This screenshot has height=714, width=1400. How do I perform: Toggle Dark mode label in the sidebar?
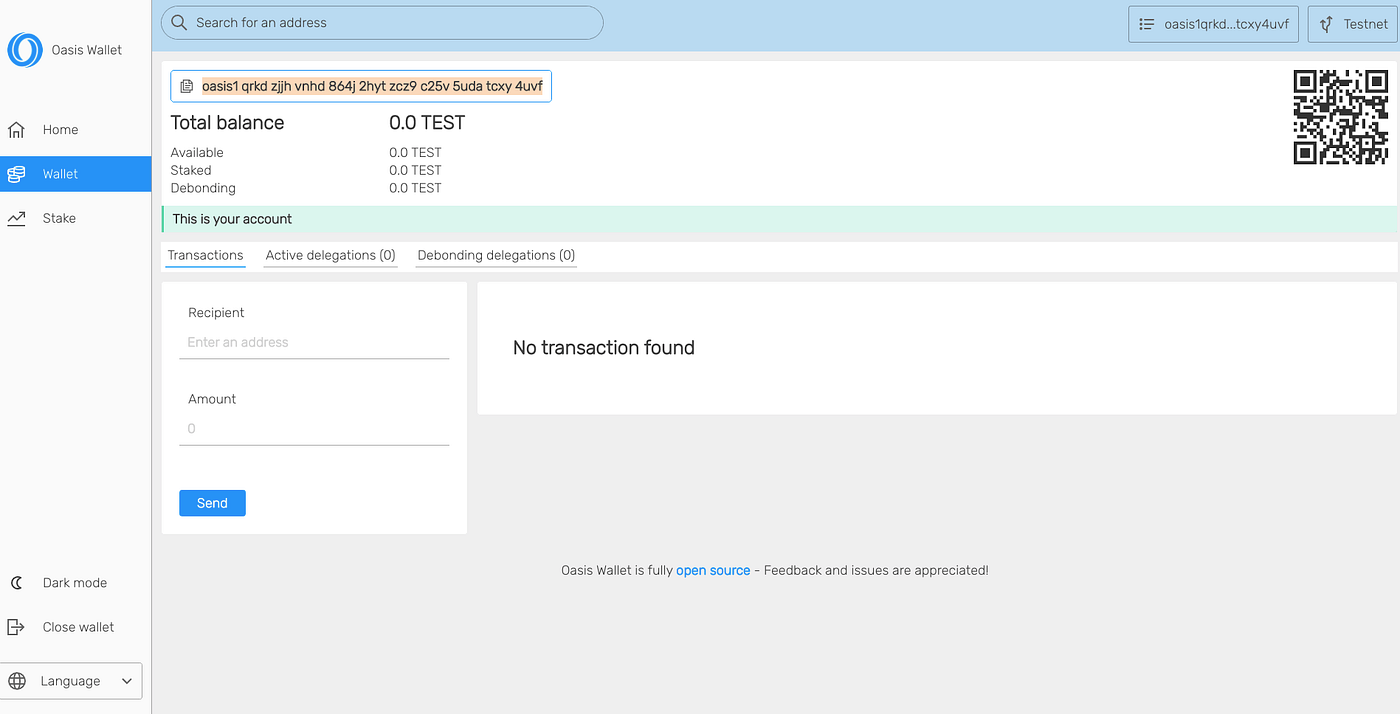pos(75,583)
